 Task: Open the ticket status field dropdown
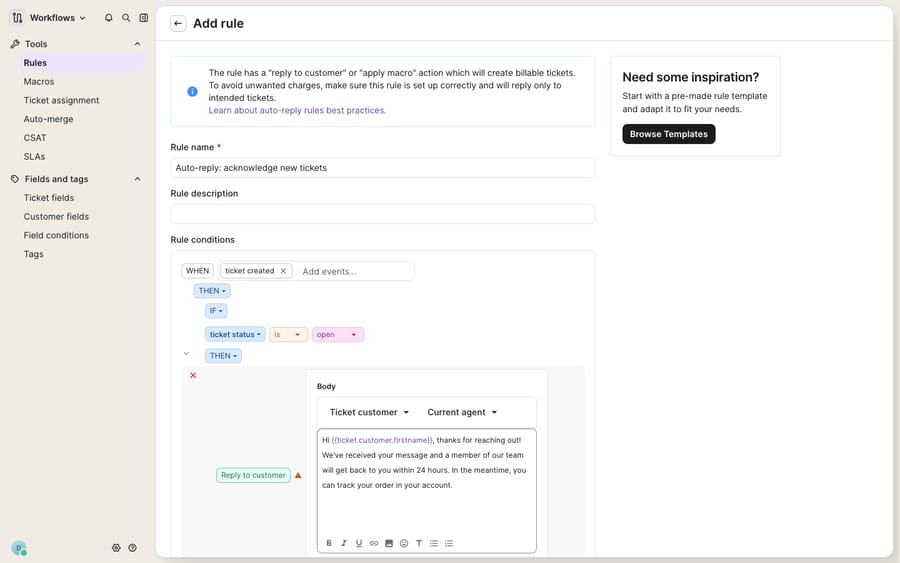pos(235,335)
